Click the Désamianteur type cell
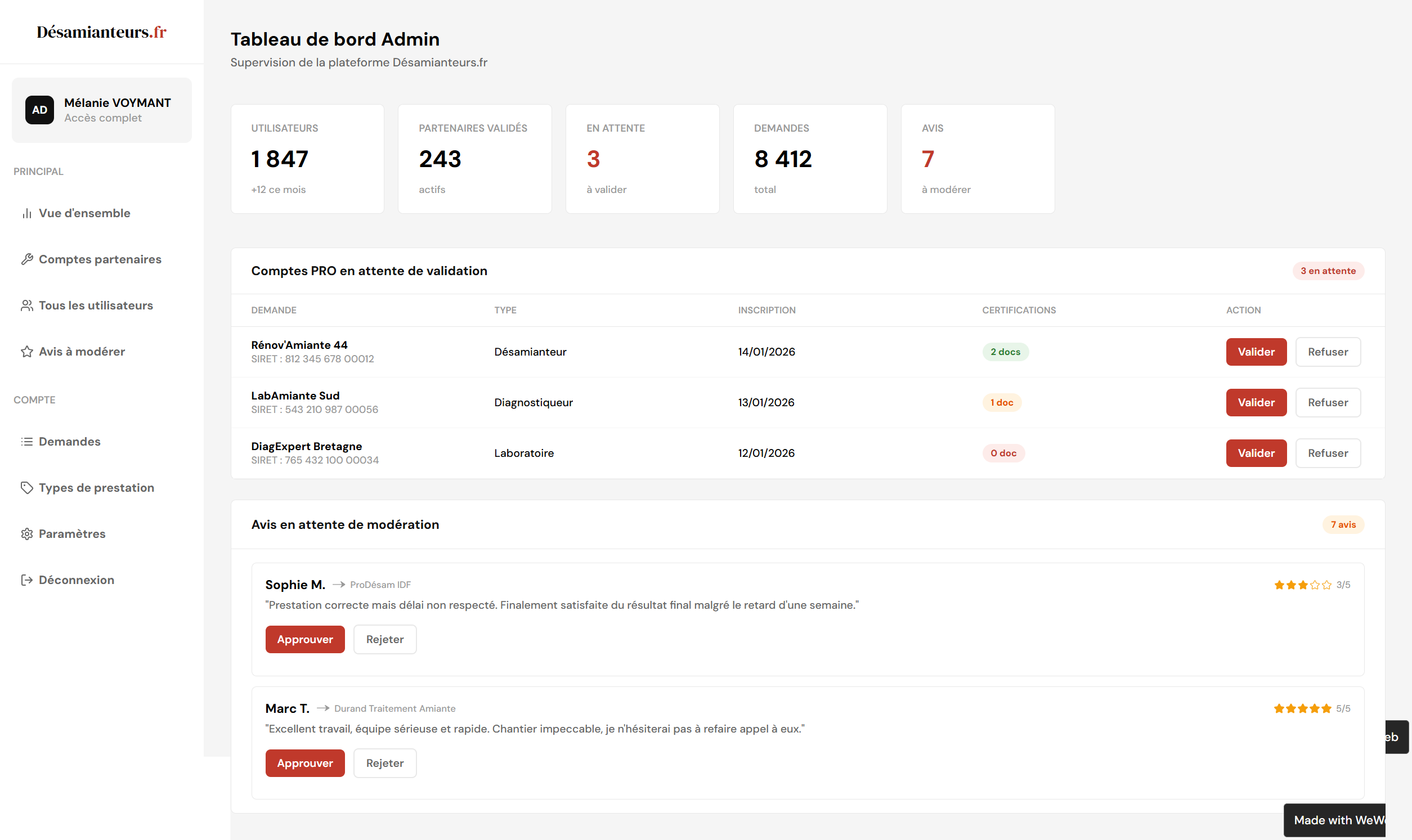Viewport: 1412px width, 840px height. [531, 352]
